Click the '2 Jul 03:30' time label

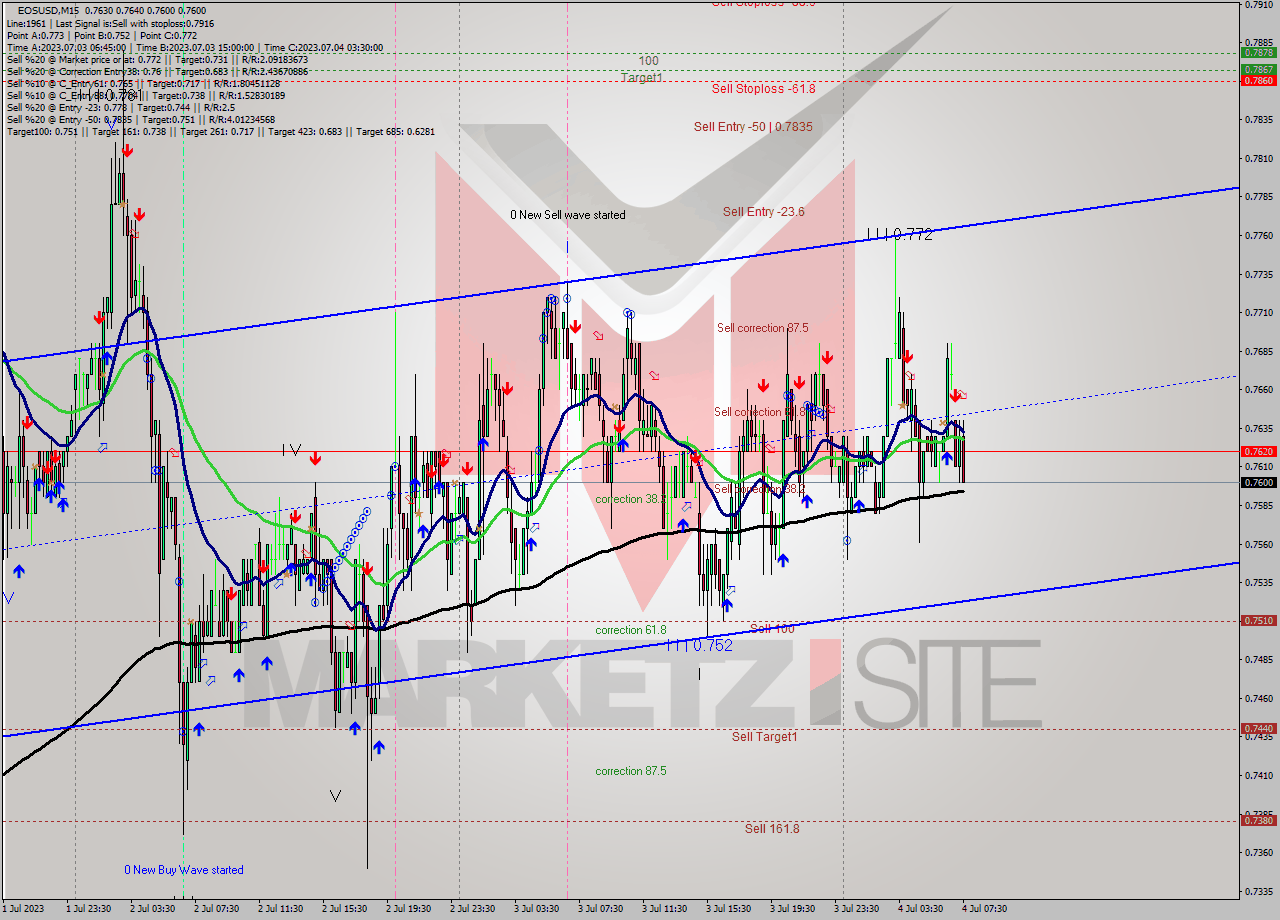pos(152,909)
